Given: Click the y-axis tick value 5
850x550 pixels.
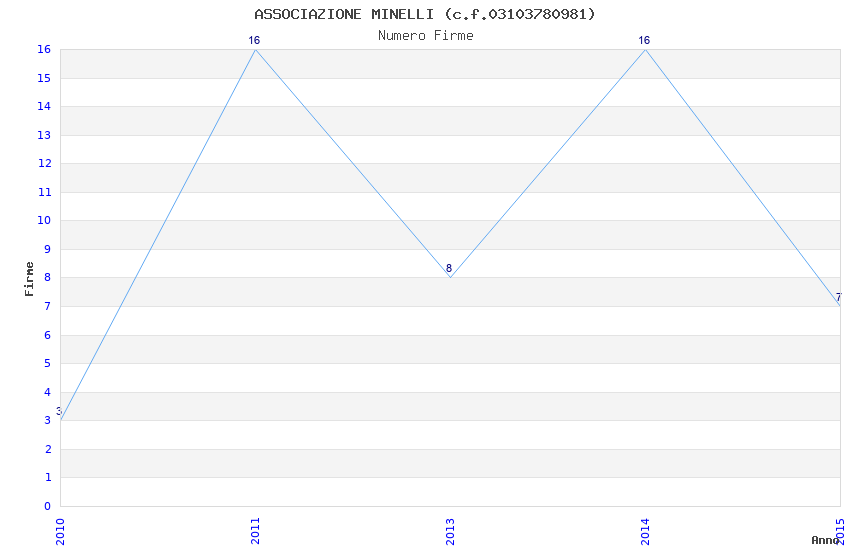Looking at the screenshot, I should 48,364.
